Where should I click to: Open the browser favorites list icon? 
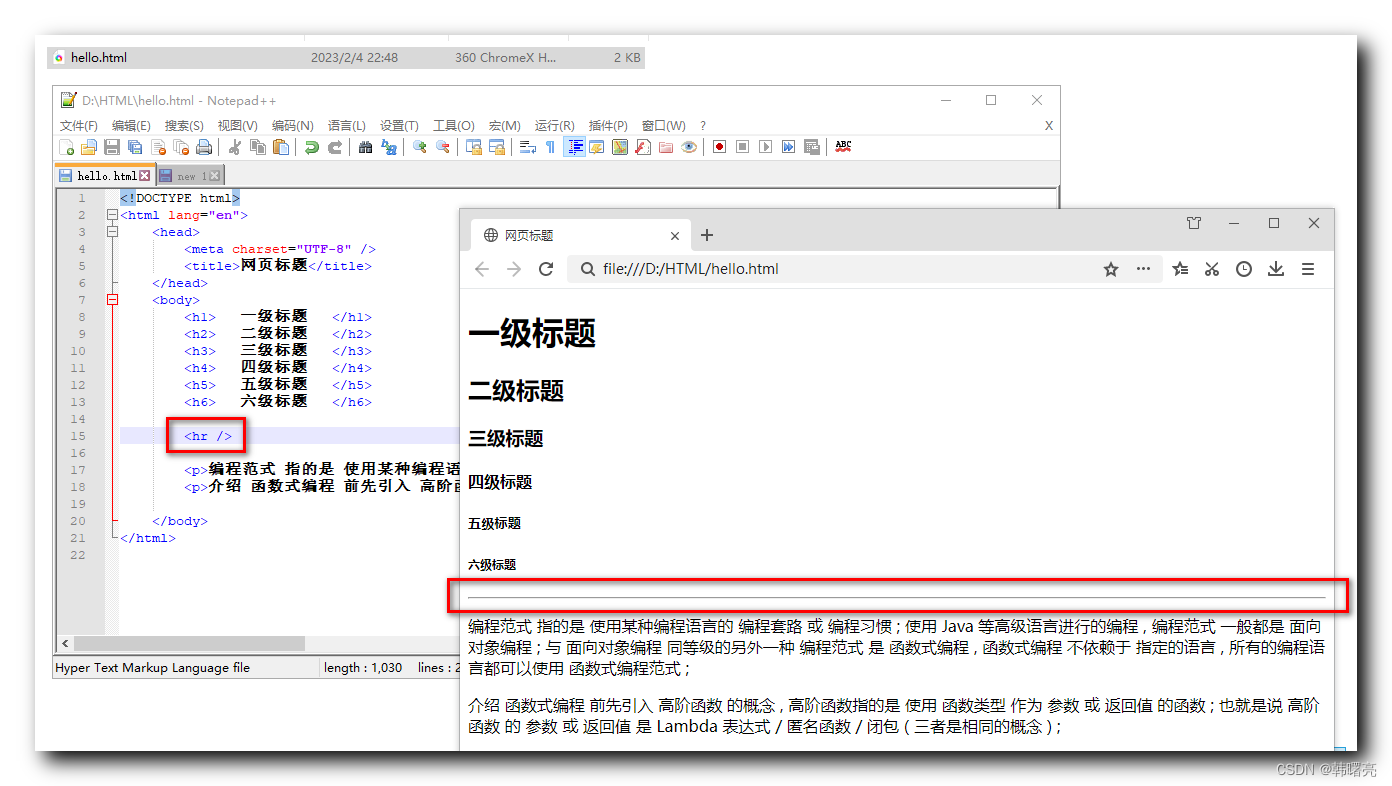pyautogui.click(x=1180, y=269)
